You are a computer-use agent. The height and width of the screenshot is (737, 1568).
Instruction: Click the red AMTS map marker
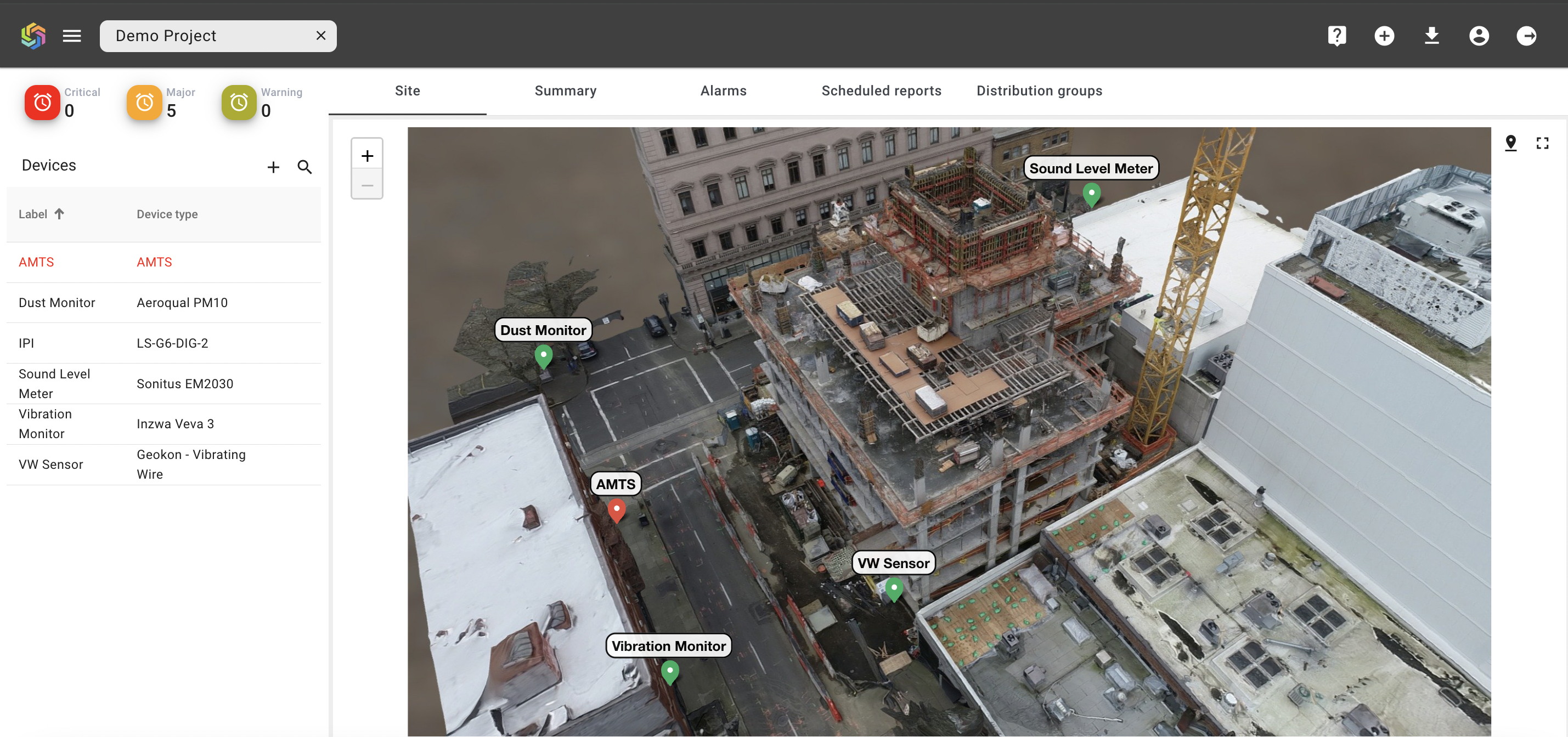[616, 509]
